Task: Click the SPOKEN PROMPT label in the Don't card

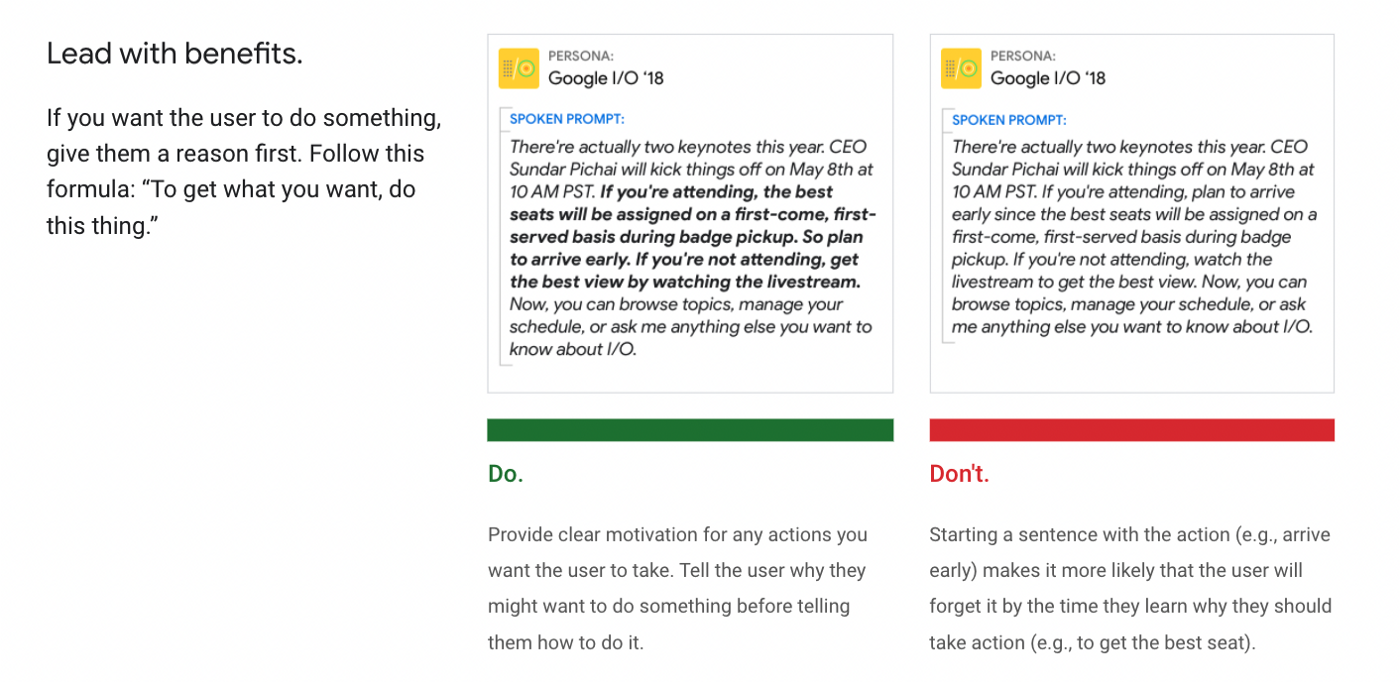Action: [x=1009, y=120]
